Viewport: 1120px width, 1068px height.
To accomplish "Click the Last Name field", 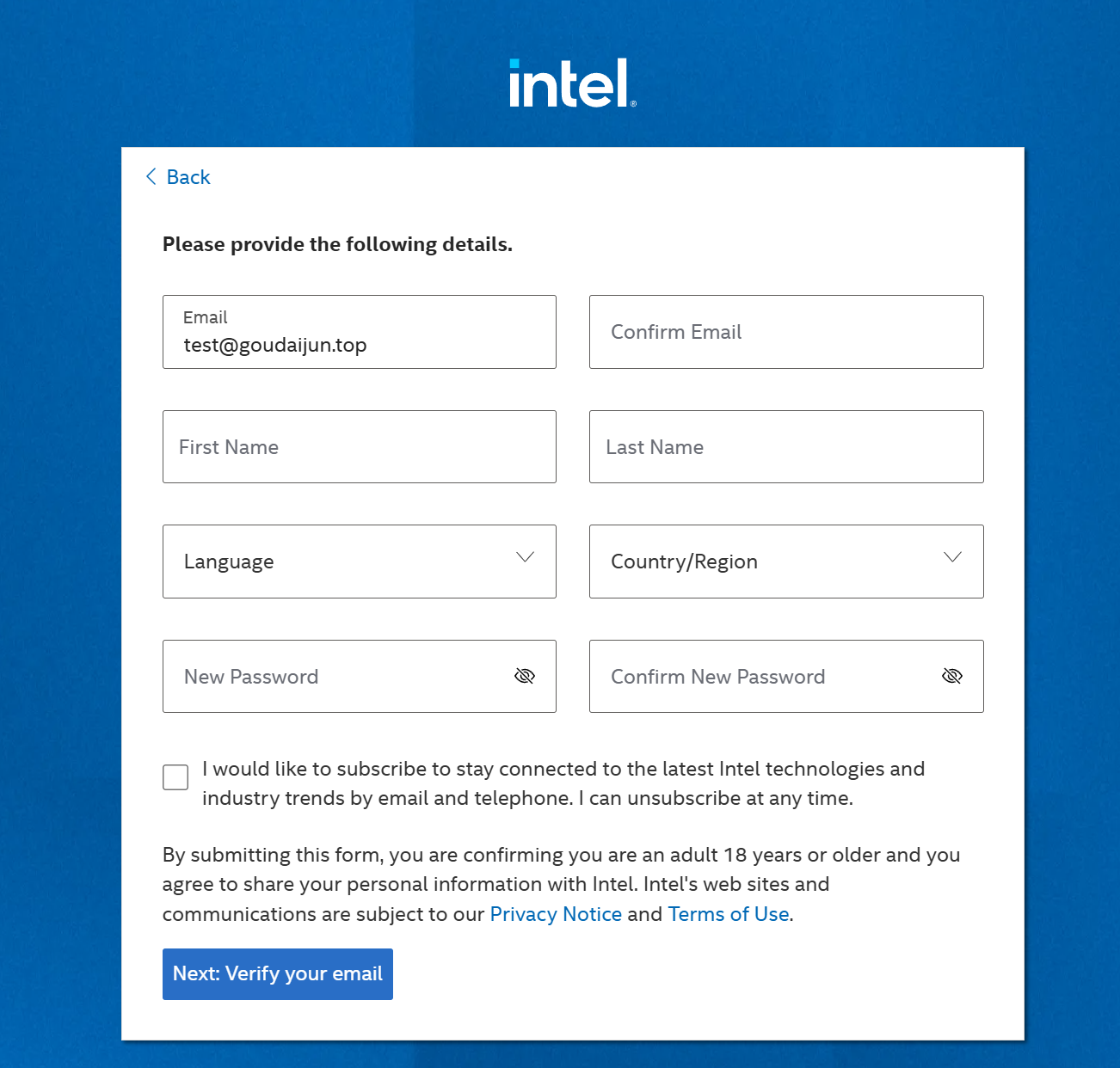I will click(785, 447).
